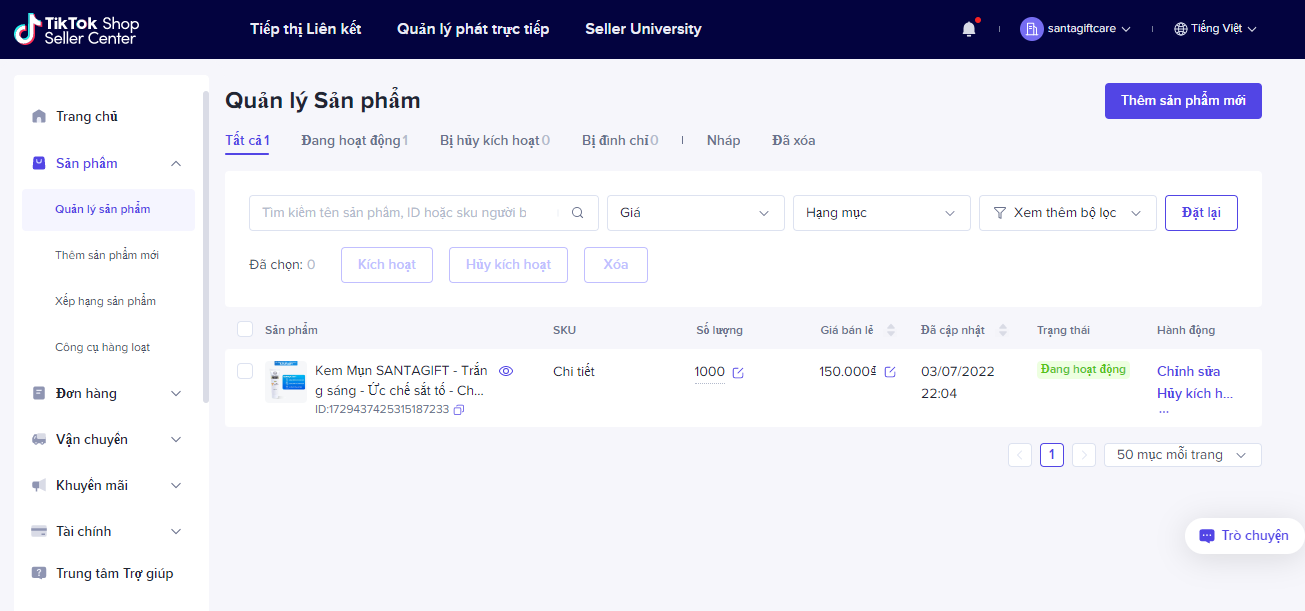Collapse the Sản phẩm sidebar section
This screenshot has width=1305, height=611.
click(x=176, y=163)
